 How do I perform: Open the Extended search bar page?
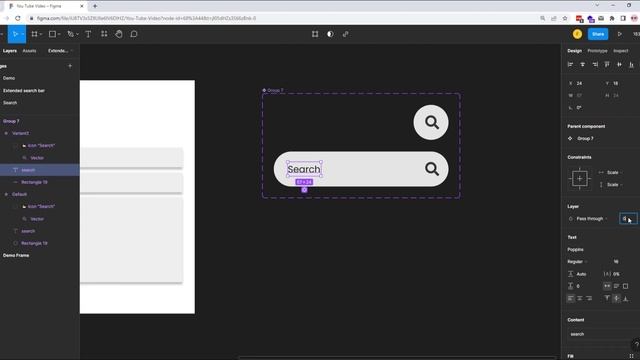(24, 91)
